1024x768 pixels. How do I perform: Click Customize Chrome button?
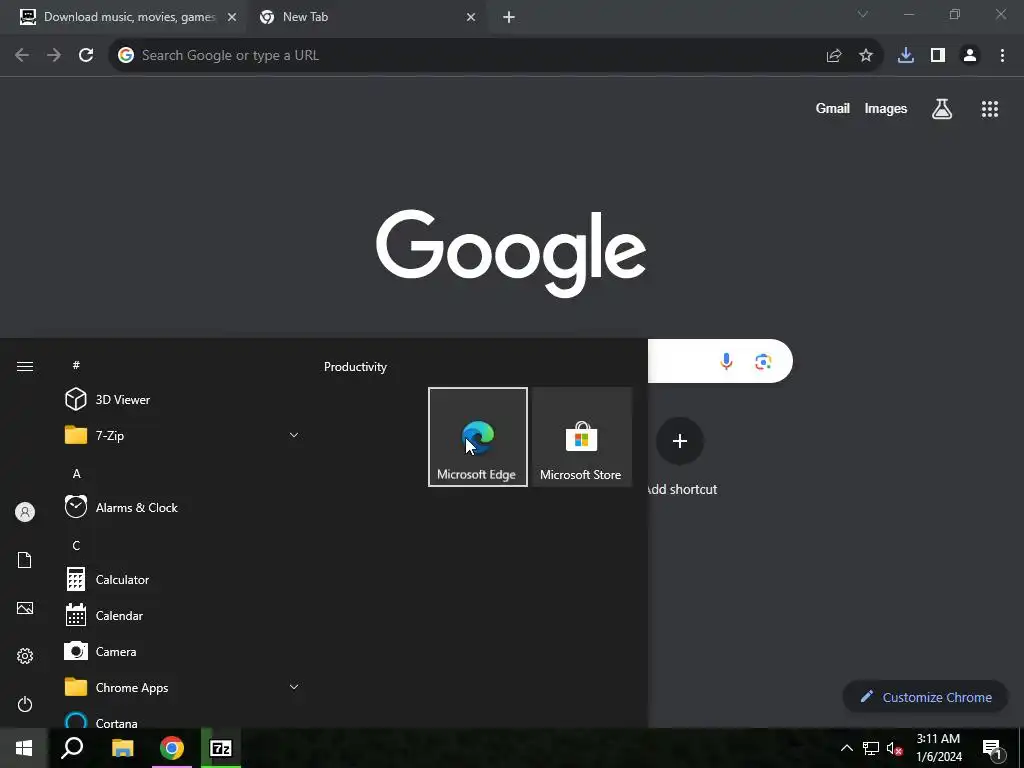(x=925, y=697)
